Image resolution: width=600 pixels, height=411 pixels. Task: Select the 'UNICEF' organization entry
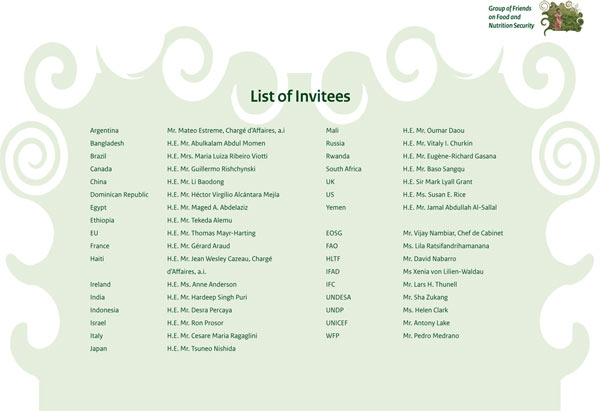pos(337,323)
